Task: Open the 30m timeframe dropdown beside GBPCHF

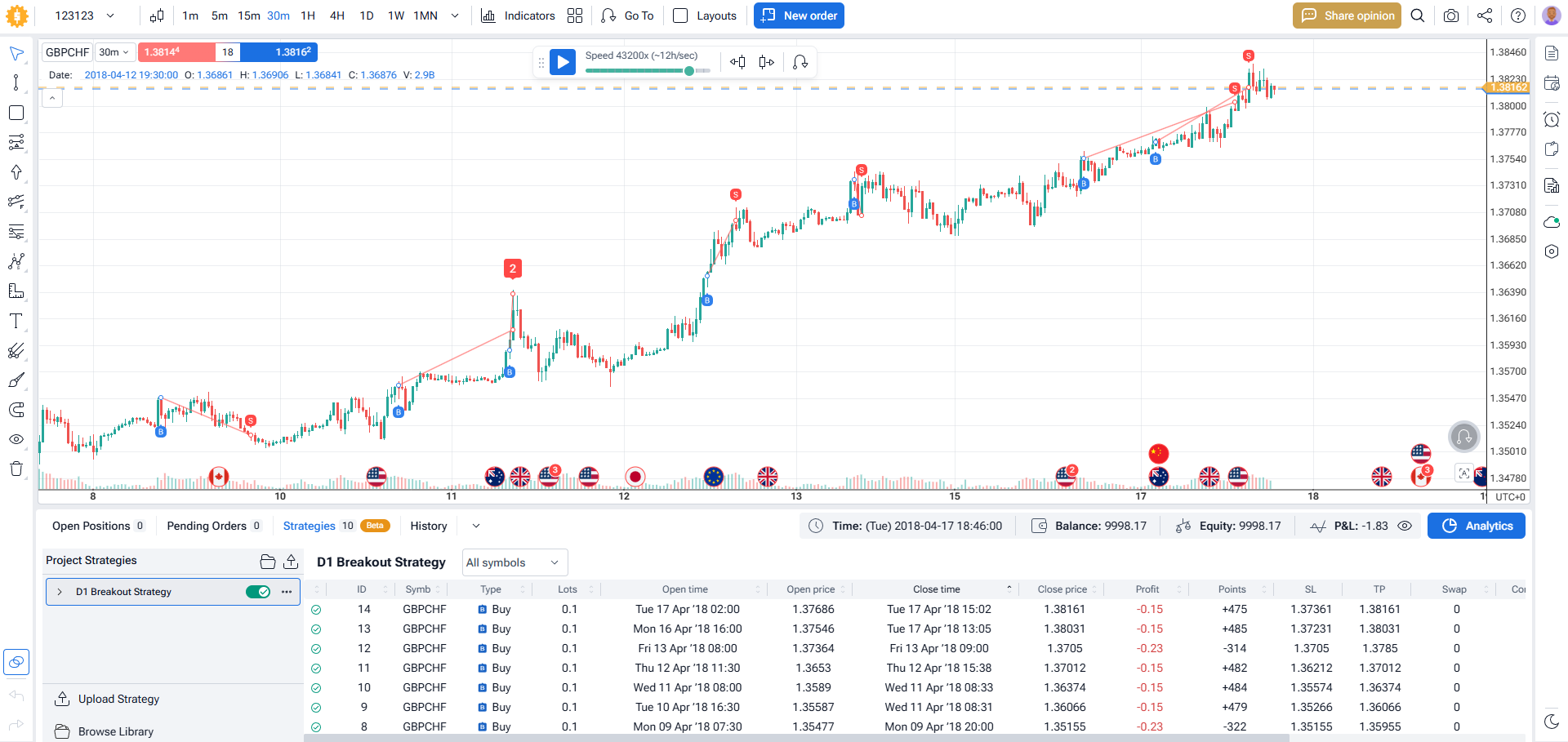Action: [x=114, y=52]
